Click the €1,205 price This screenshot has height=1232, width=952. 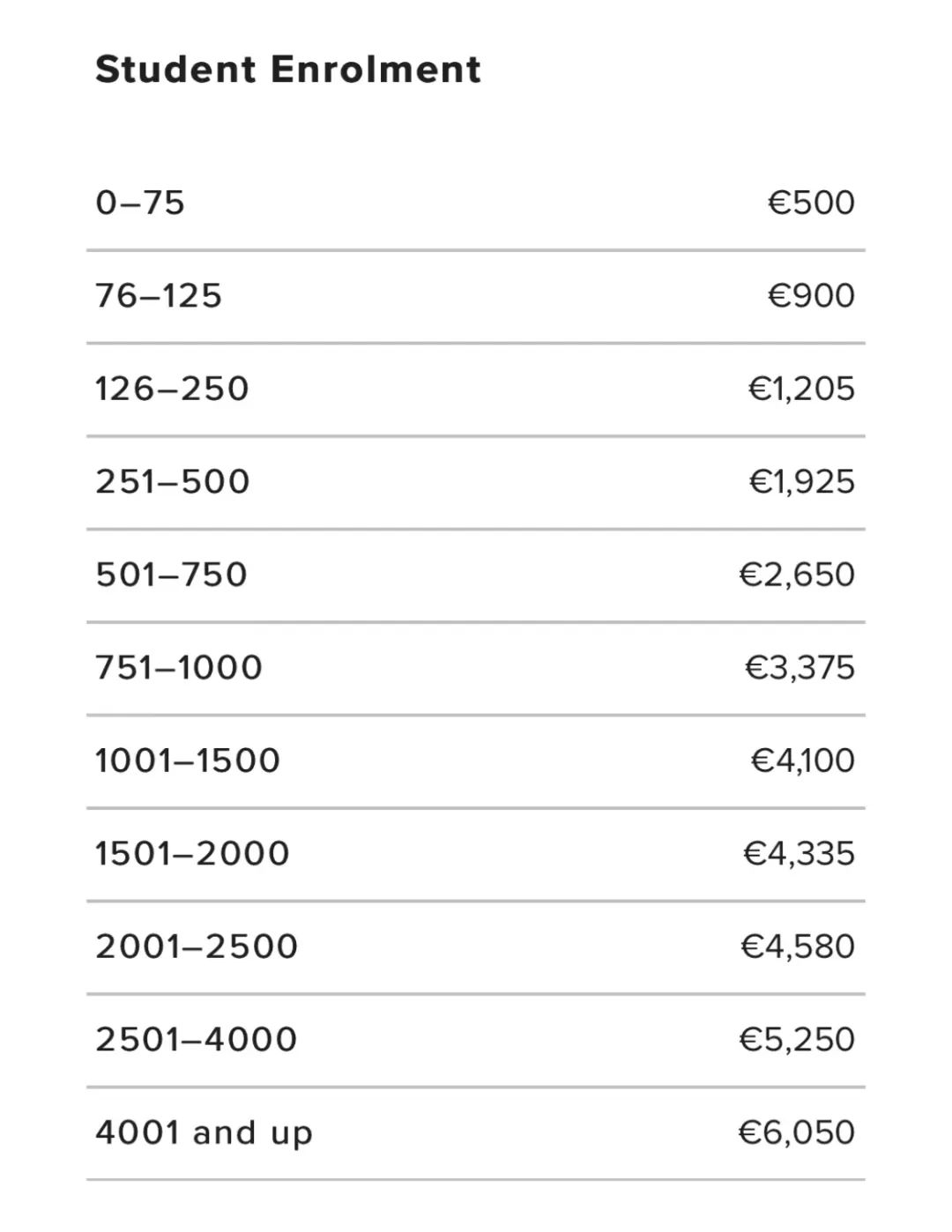(801, 389)
